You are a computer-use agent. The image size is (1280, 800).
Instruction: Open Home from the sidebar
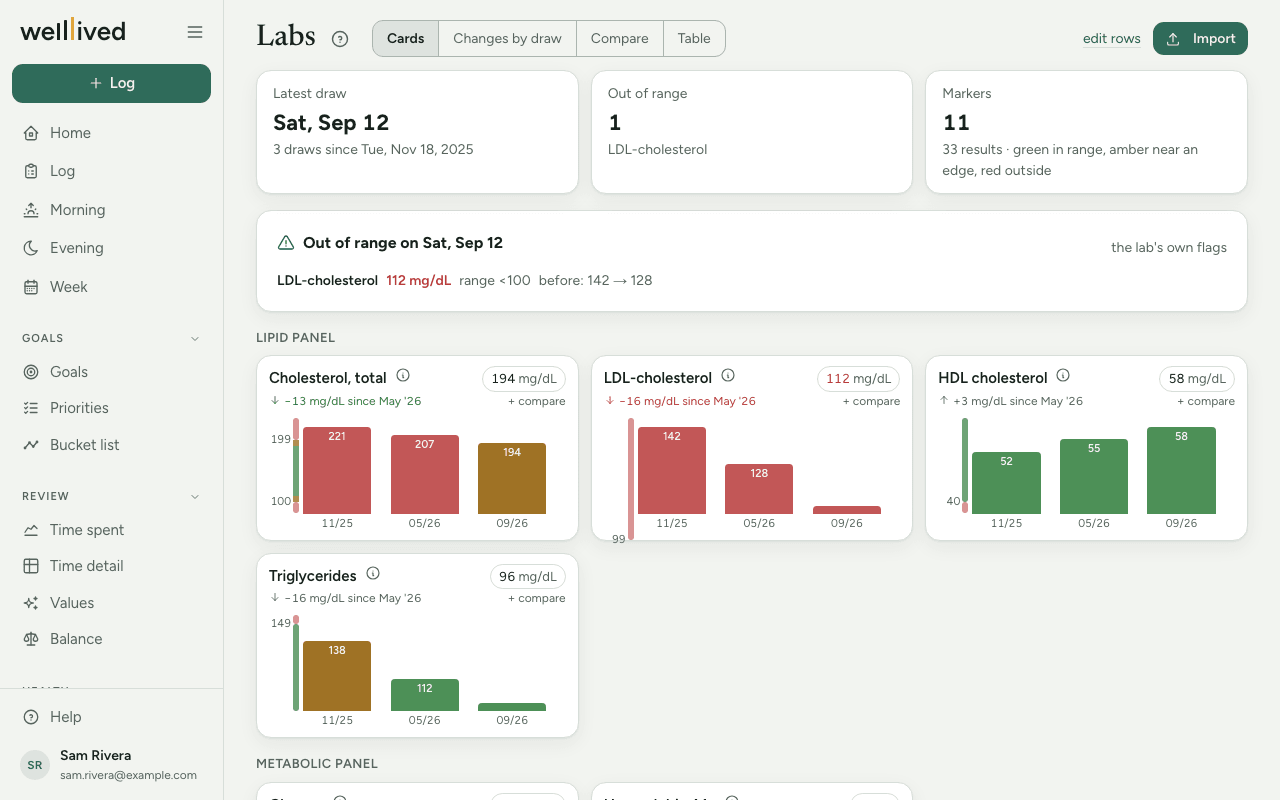pos(111,133)
